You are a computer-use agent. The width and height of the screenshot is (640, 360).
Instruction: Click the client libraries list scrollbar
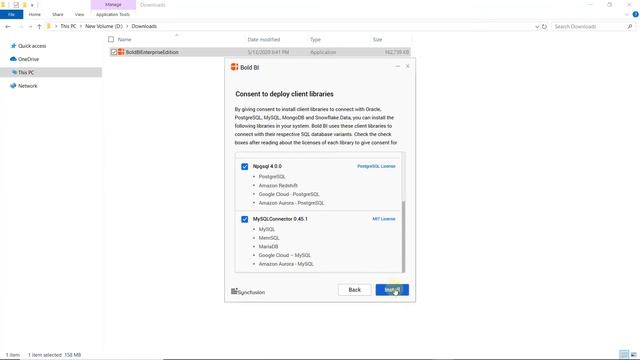(403, 236)
